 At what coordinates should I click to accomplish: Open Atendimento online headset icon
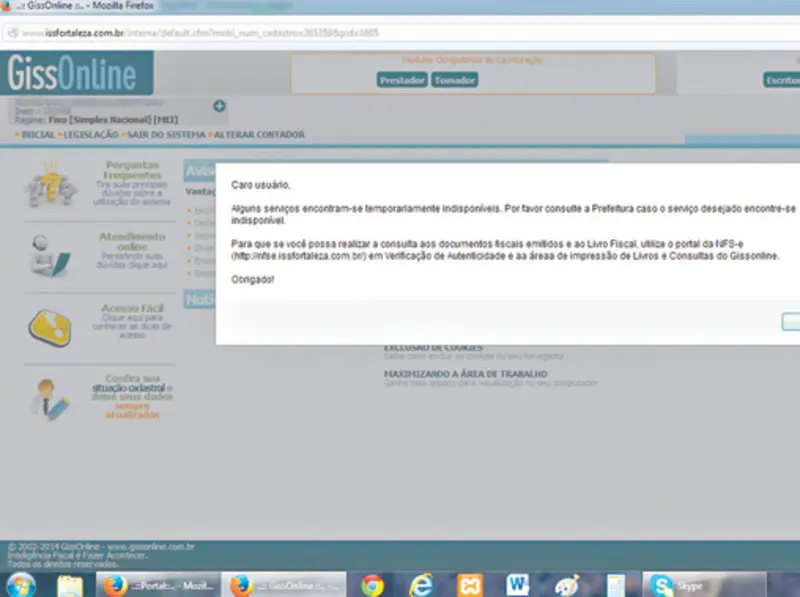tap(50, 257)
